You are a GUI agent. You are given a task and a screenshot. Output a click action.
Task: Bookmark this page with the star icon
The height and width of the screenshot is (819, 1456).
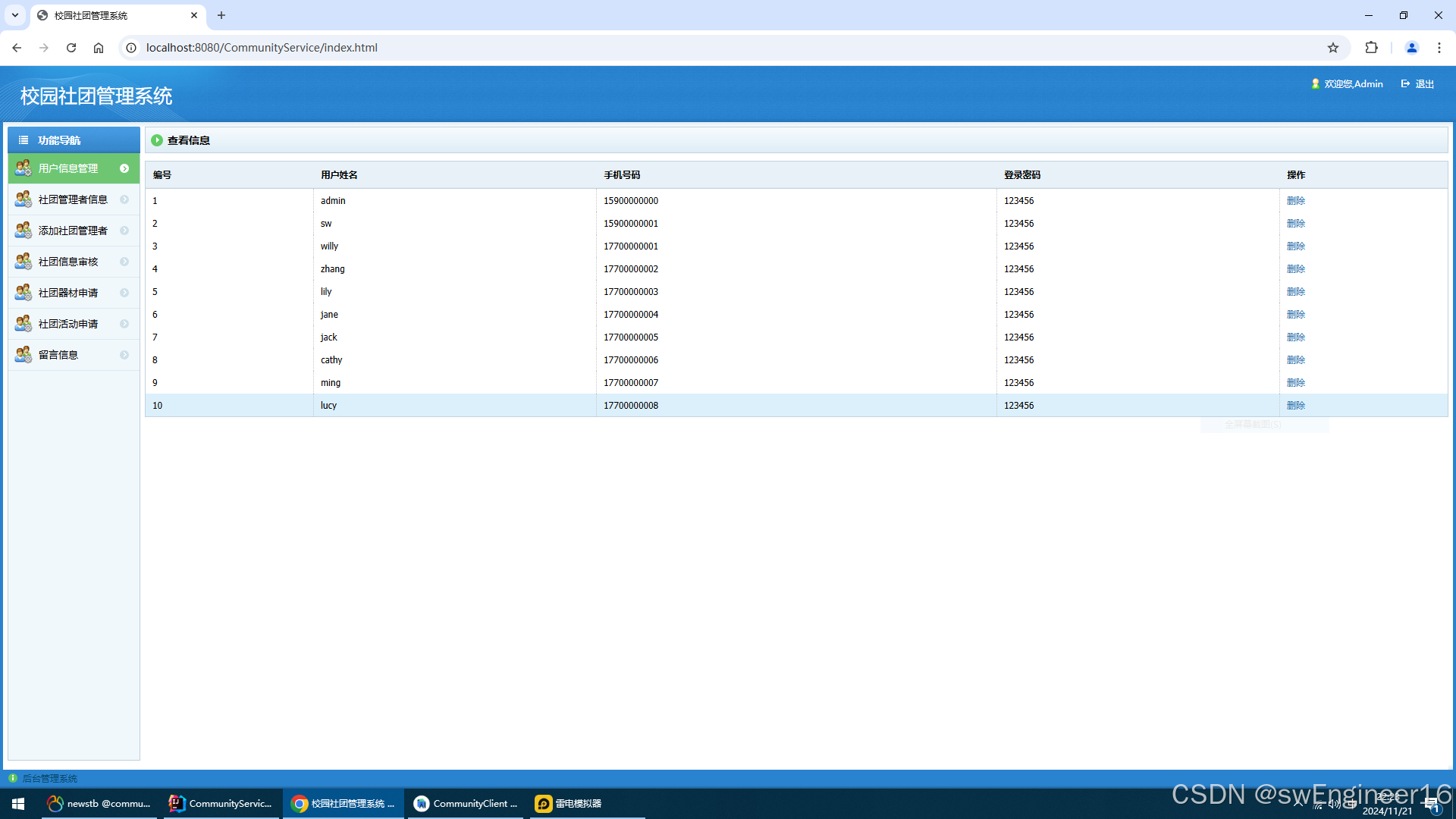coord(1333,48)
